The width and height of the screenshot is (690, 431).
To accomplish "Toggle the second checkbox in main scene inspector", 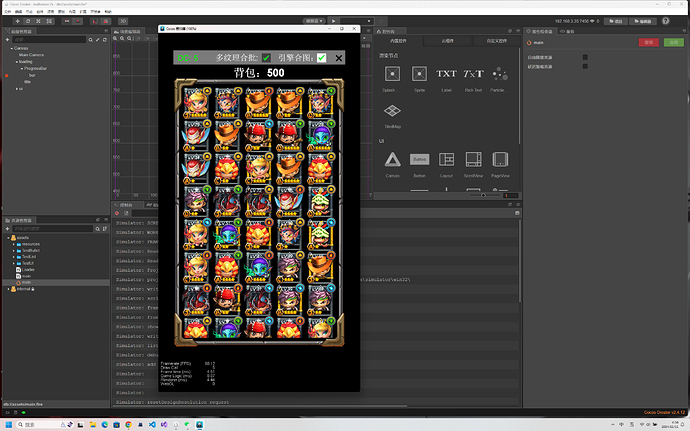I will pyautogui.click(x=585, y=66).
